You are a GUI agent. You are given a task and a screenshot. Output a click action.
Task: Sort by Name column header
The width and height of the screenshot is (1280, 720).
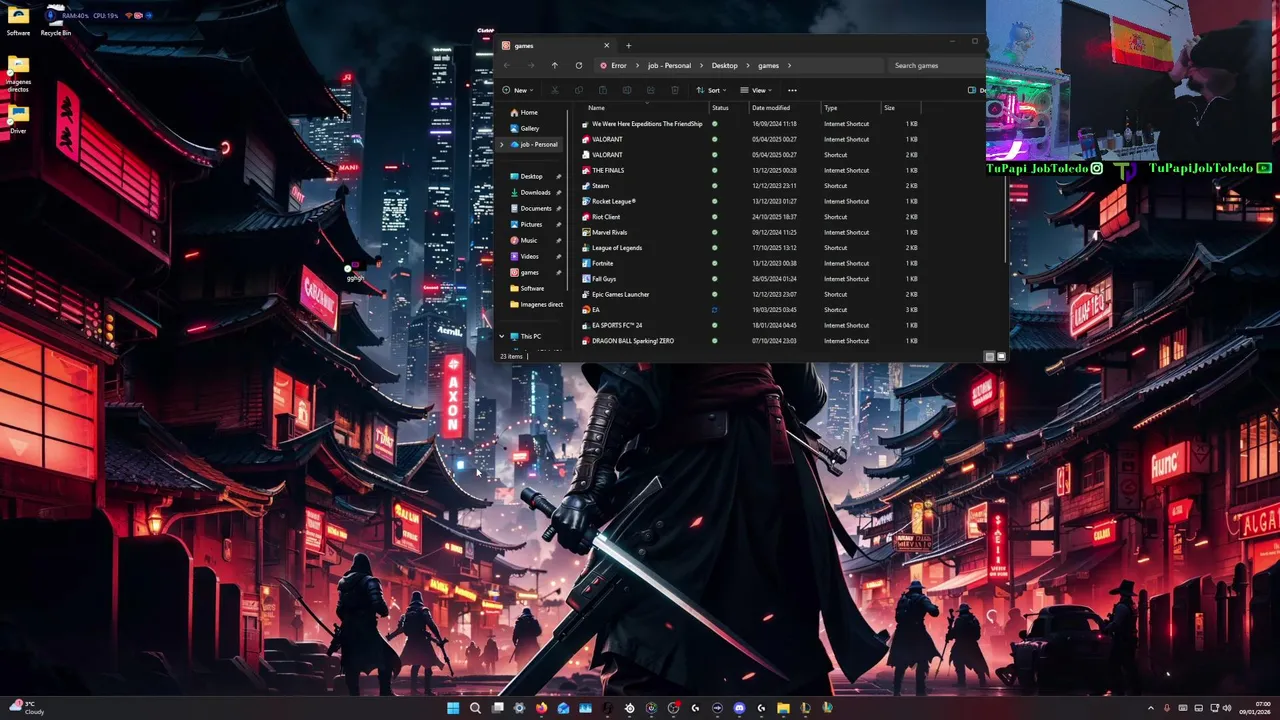[596, 108]
